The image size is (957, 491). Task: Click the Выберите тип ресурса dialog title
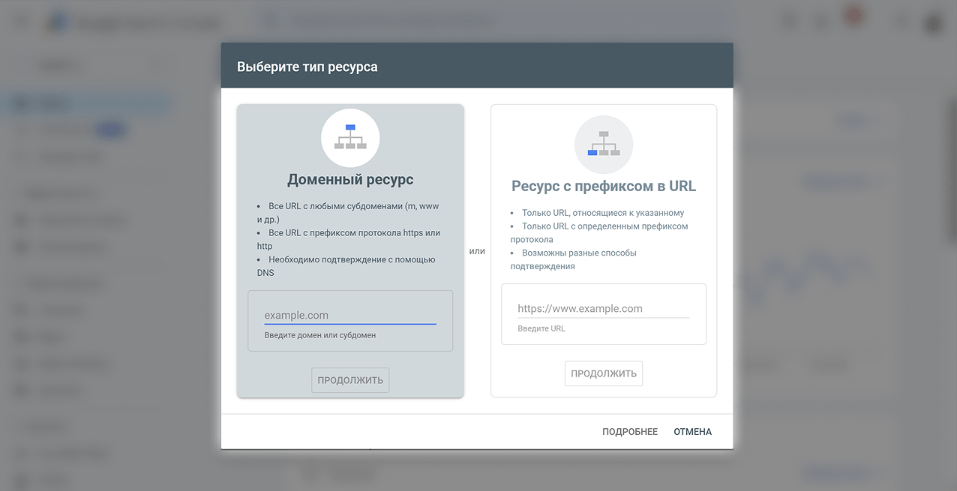pyautogui.click(x=307, y=67)
